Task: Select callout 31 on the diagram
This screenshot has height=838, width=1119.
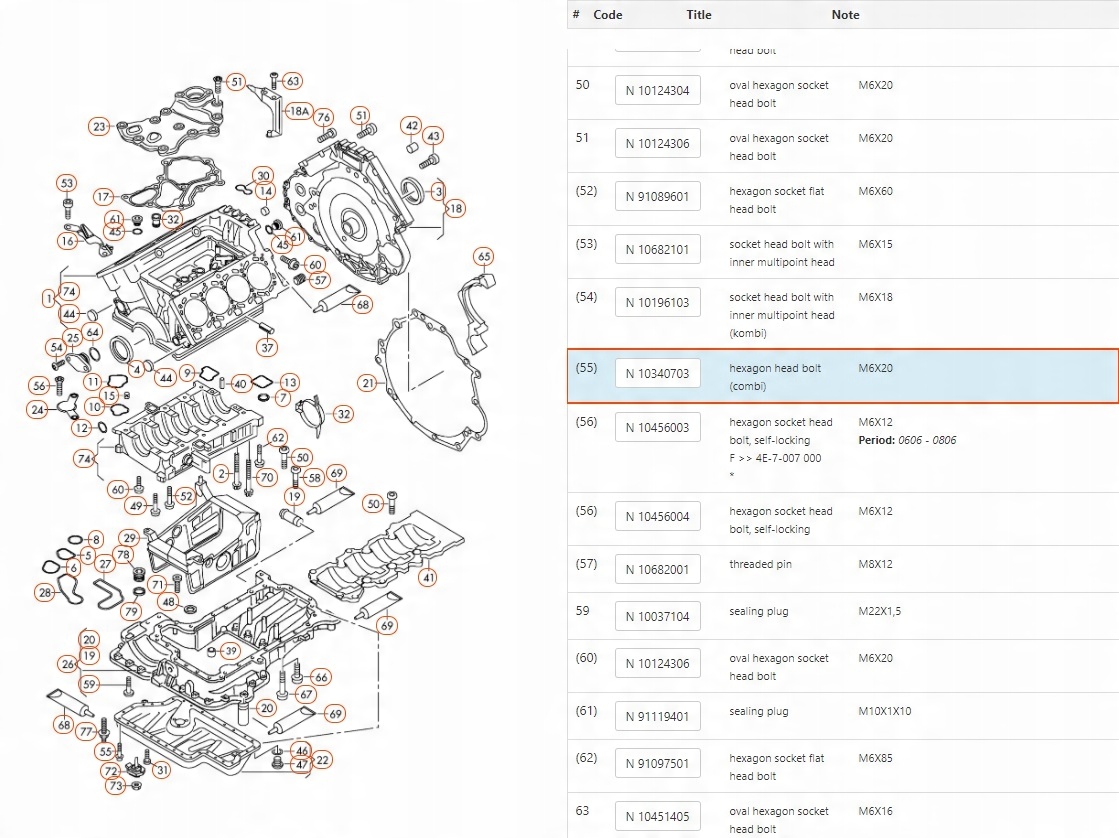Action: [x=162, y=769]
